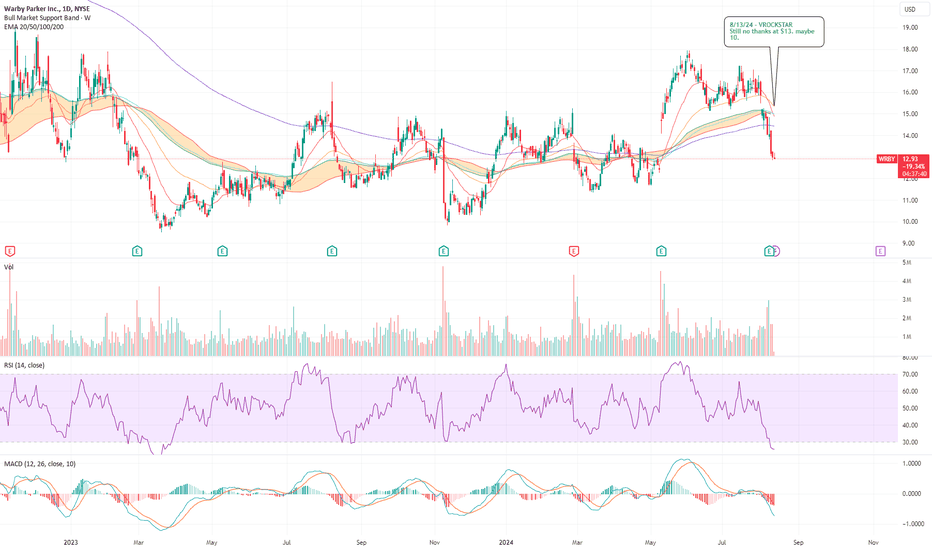Click the VROCKSTAR annotation callout
The height and width of the screenshot is (550, 932).
point(774,32)
